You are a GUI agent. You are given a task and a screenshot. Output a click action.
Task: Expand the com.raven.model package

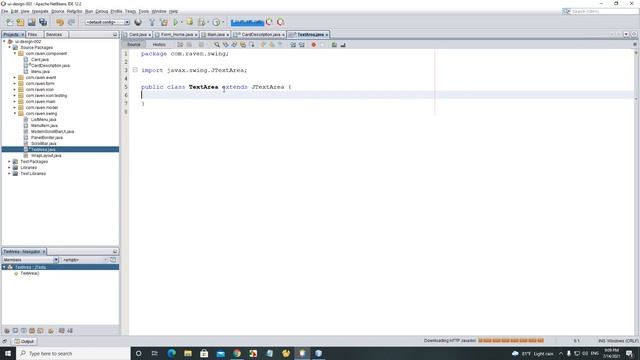(15, 107)
